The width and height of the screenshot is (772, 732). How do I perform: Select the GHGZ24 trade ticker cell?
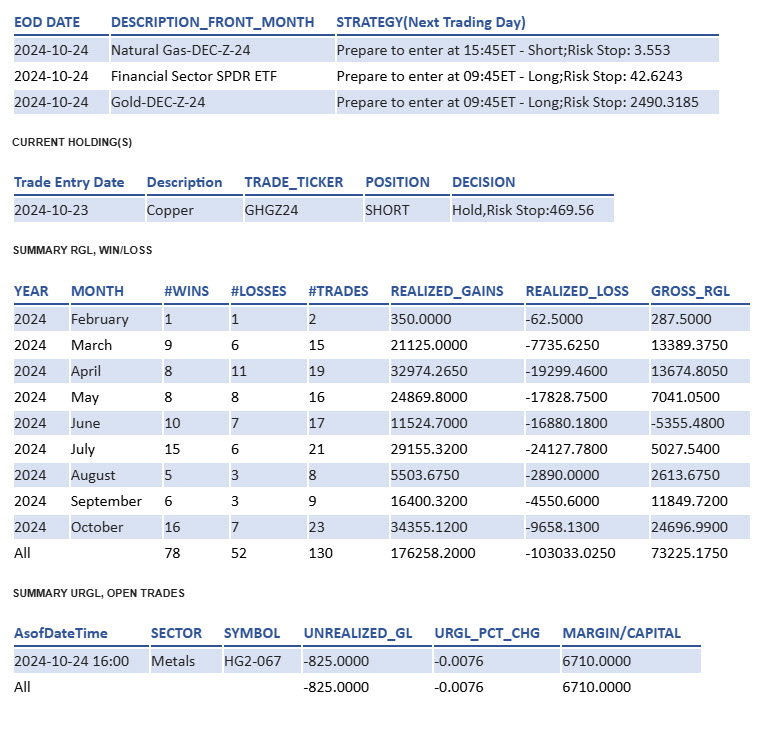point(271,210)
